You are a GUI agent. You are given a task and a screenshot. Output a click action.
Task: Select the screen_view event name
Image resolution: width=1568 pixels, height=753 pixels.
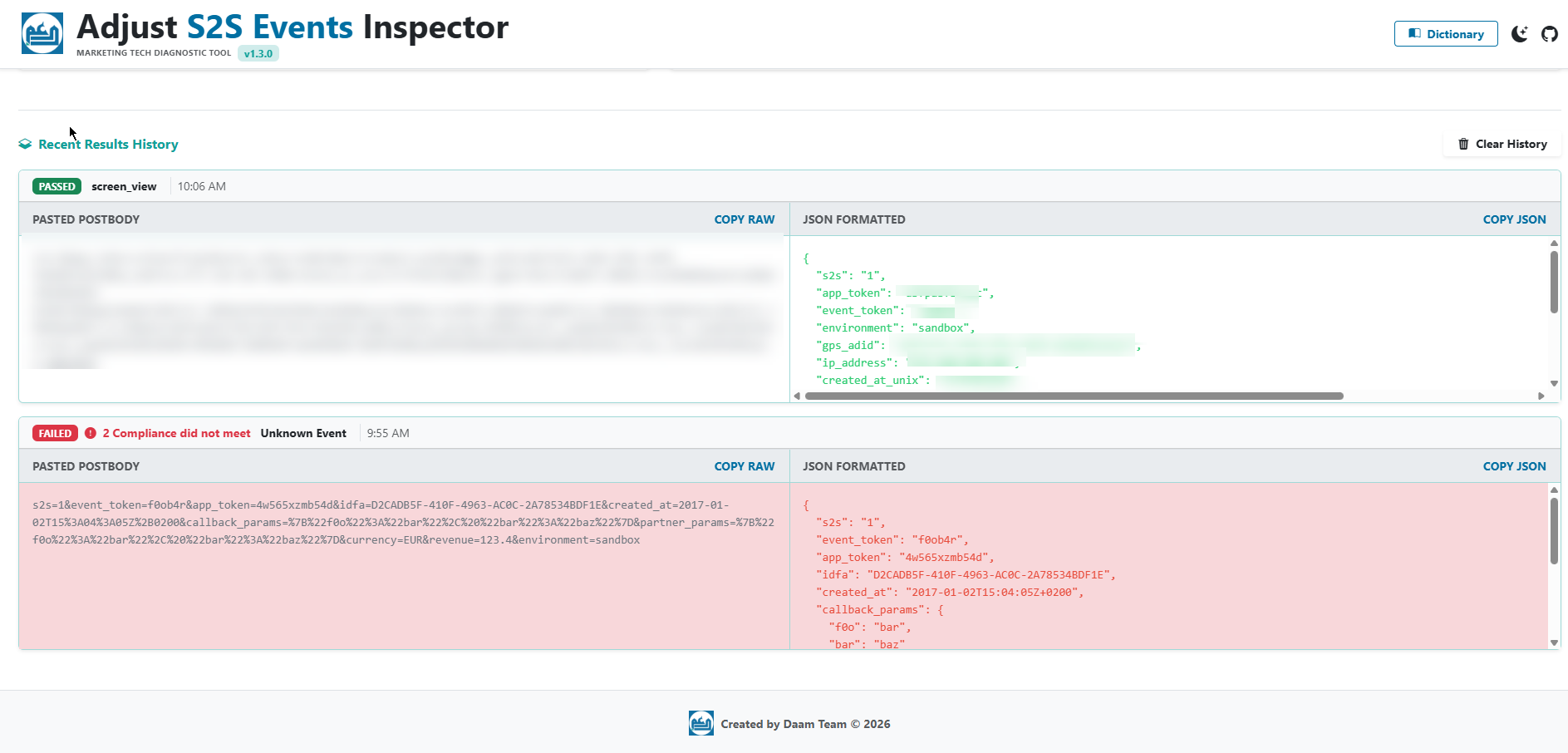coord(124,186)
